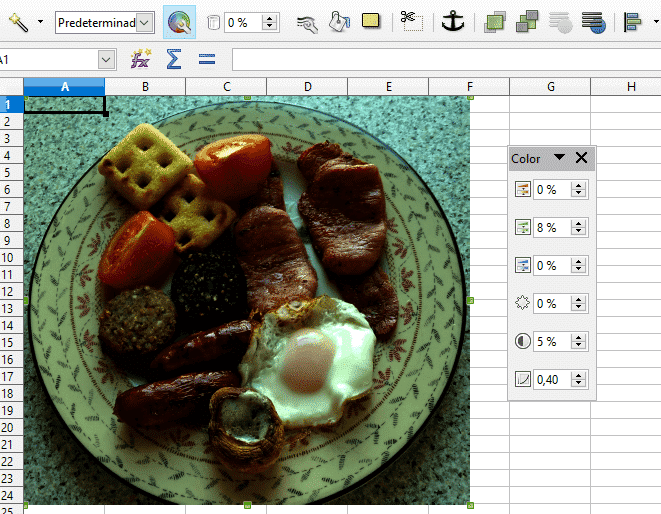
Task: Click the Red channel icon
Action: [x=523, y=189]
